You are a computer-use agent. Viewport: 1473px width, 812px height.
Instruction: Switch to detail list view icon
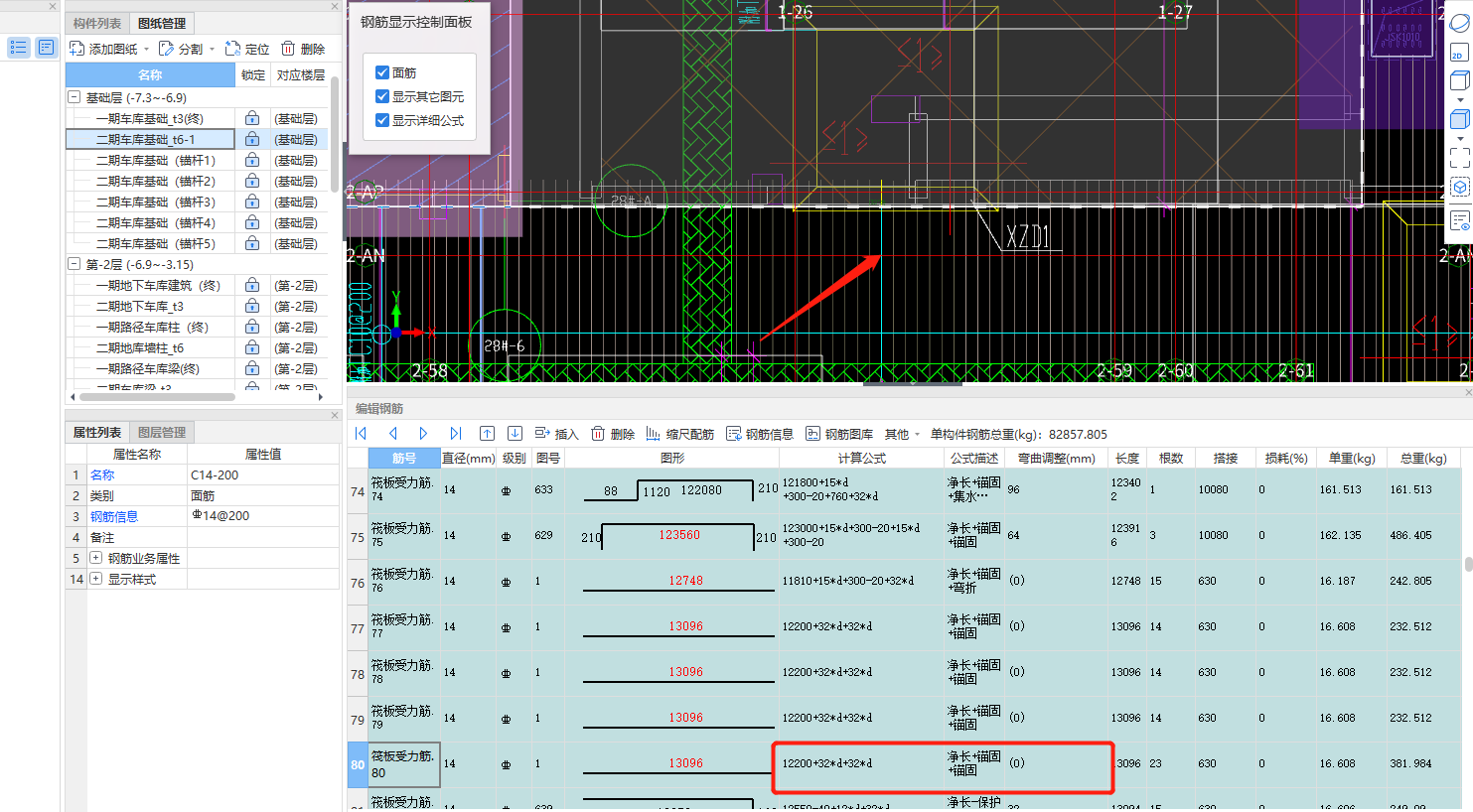click(46, 47)
